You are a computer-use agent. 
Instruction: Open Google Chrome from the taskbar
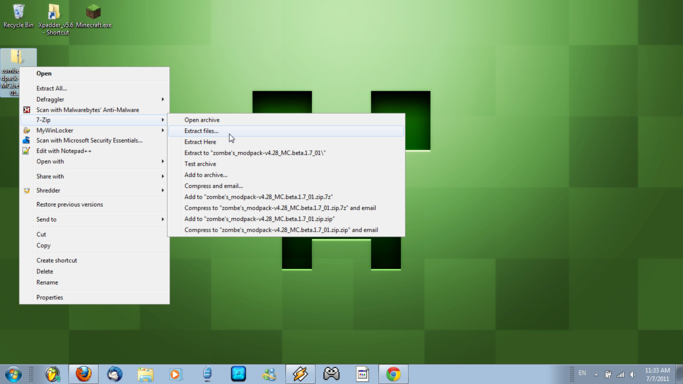point(393,374)
